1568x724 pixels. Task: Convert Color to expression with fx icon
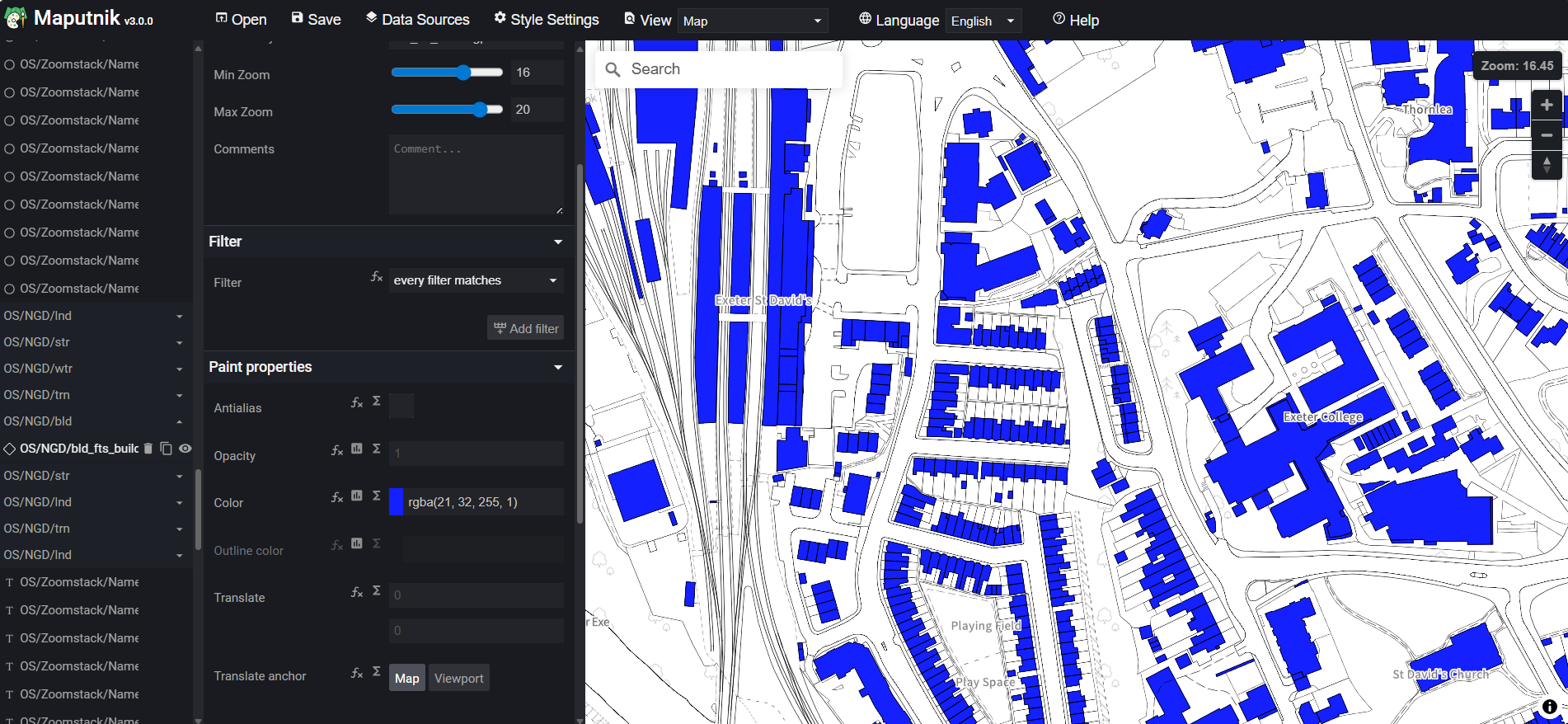pos(336,497)
